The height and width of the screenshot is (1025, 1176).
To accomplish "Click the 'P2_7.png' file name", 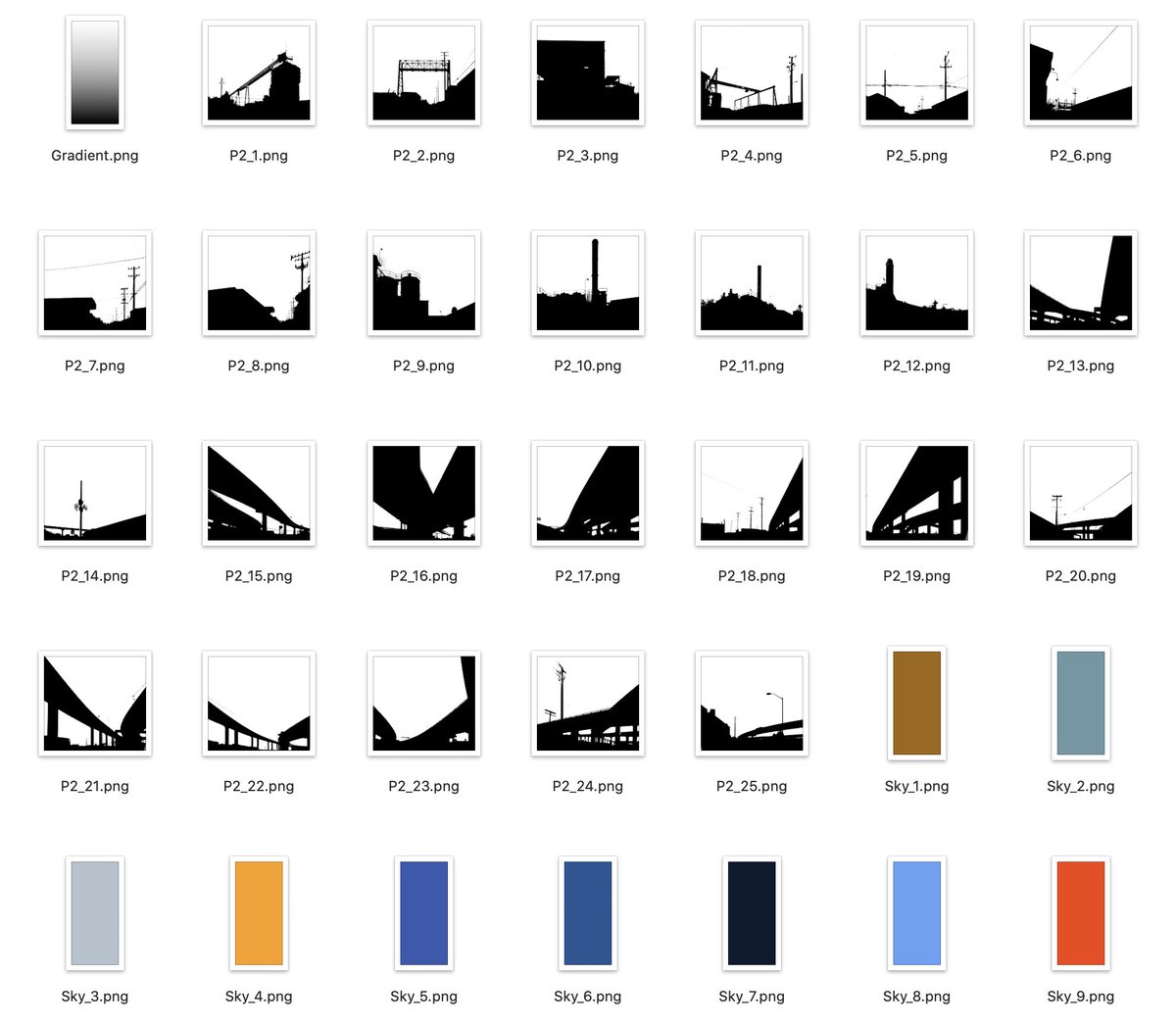I will (x=95, y=366).
